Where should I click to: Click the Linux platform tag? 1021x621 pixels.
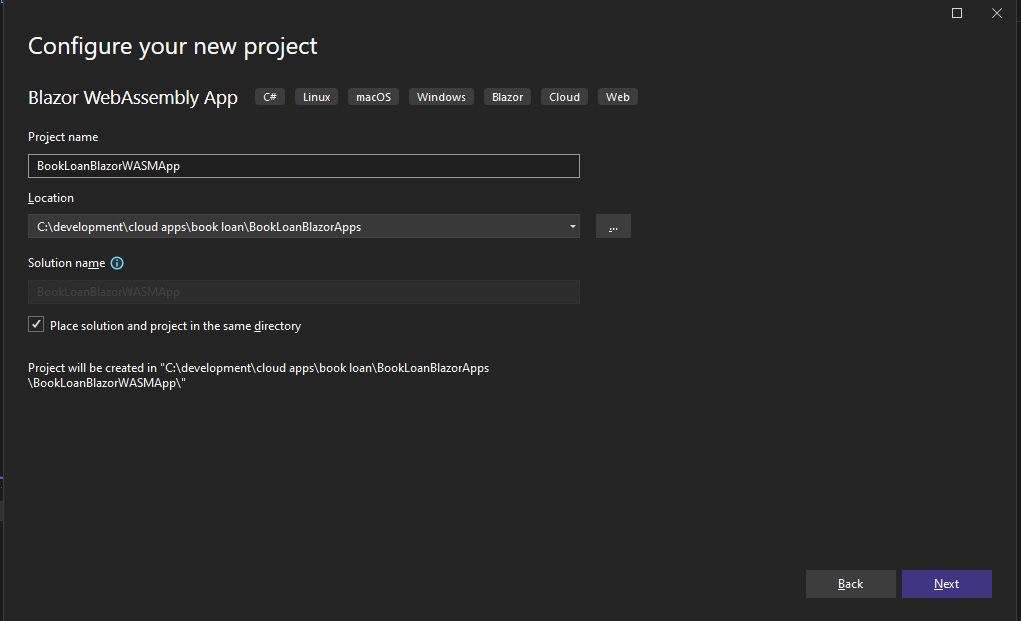point(316,97)
